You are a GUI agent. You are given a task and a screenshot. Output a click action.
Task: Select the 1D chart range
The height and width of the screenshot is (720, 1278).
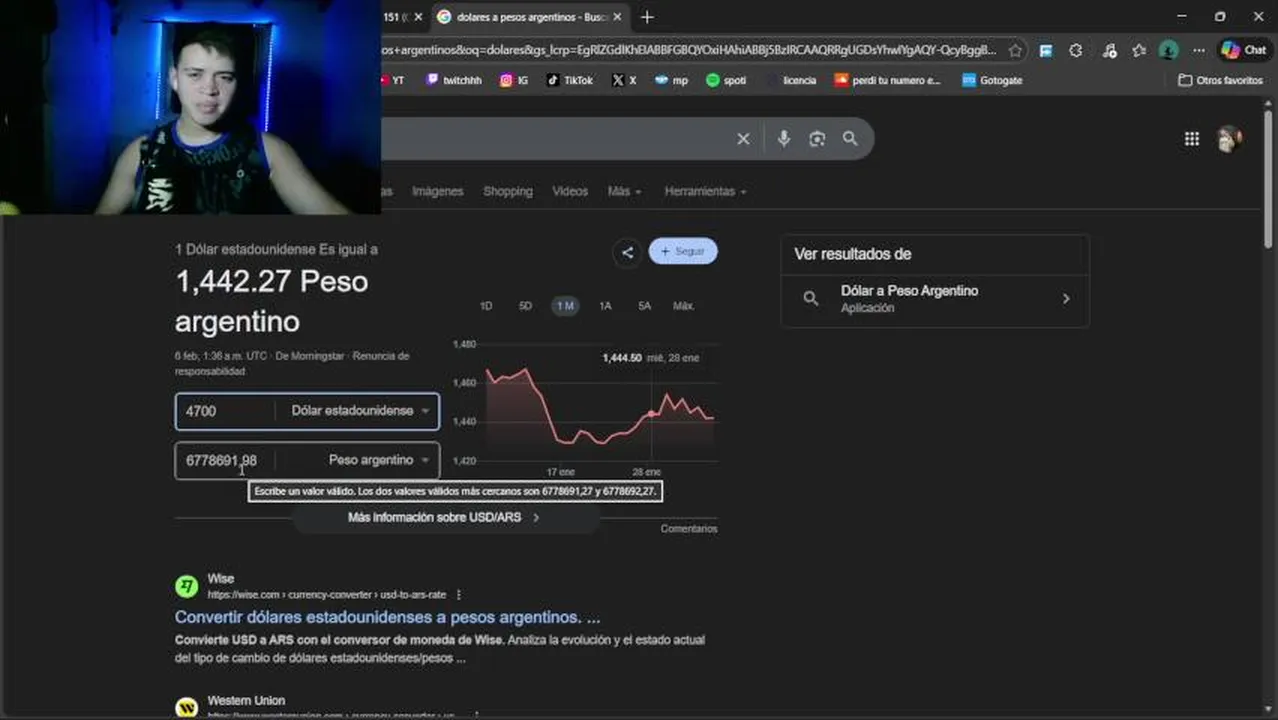point(486,306)
